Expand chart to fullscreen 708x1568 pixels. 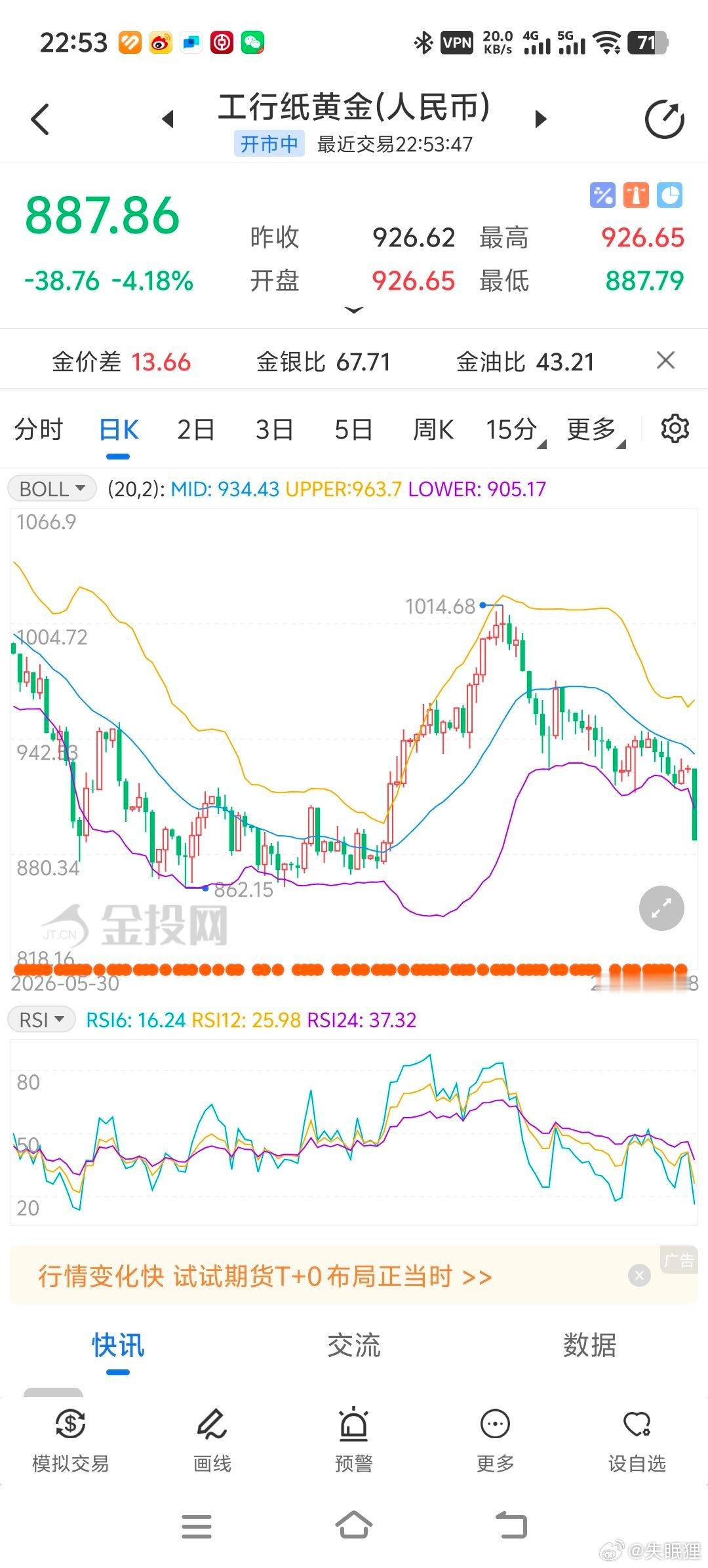click(661, 908)
